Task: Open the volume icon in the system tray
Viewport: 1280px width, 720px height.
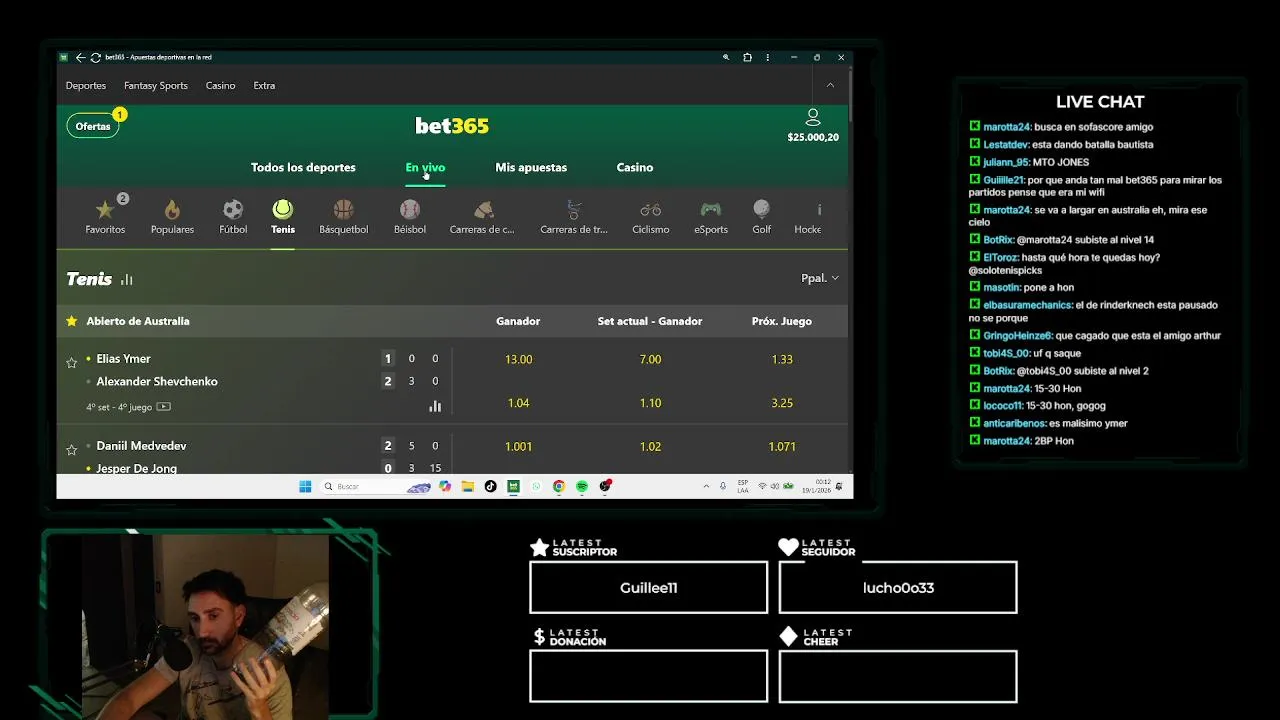Action: 775,487
